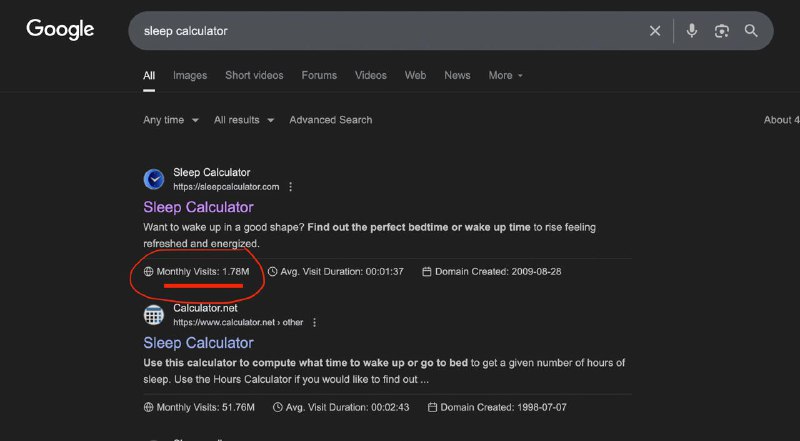Screen dimensions: 800x441
Task: Click the https://sleepcalculator.com URL
Action: point(226,187)
